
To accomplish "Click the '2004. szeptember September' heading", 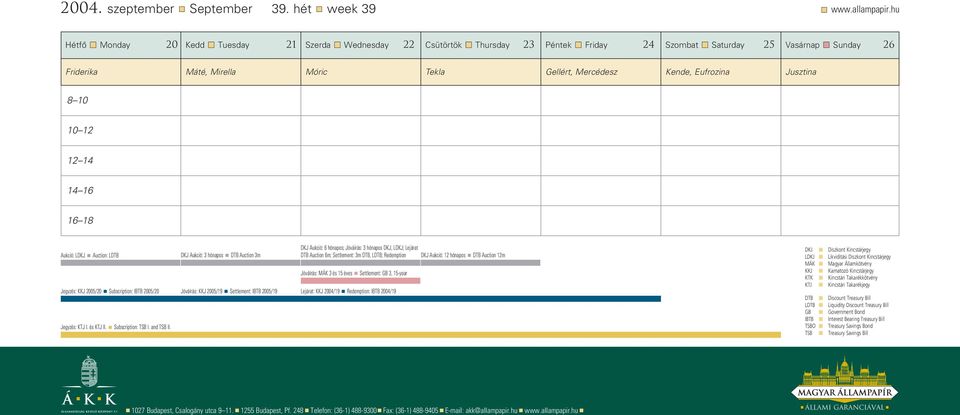I will (156, 9).
